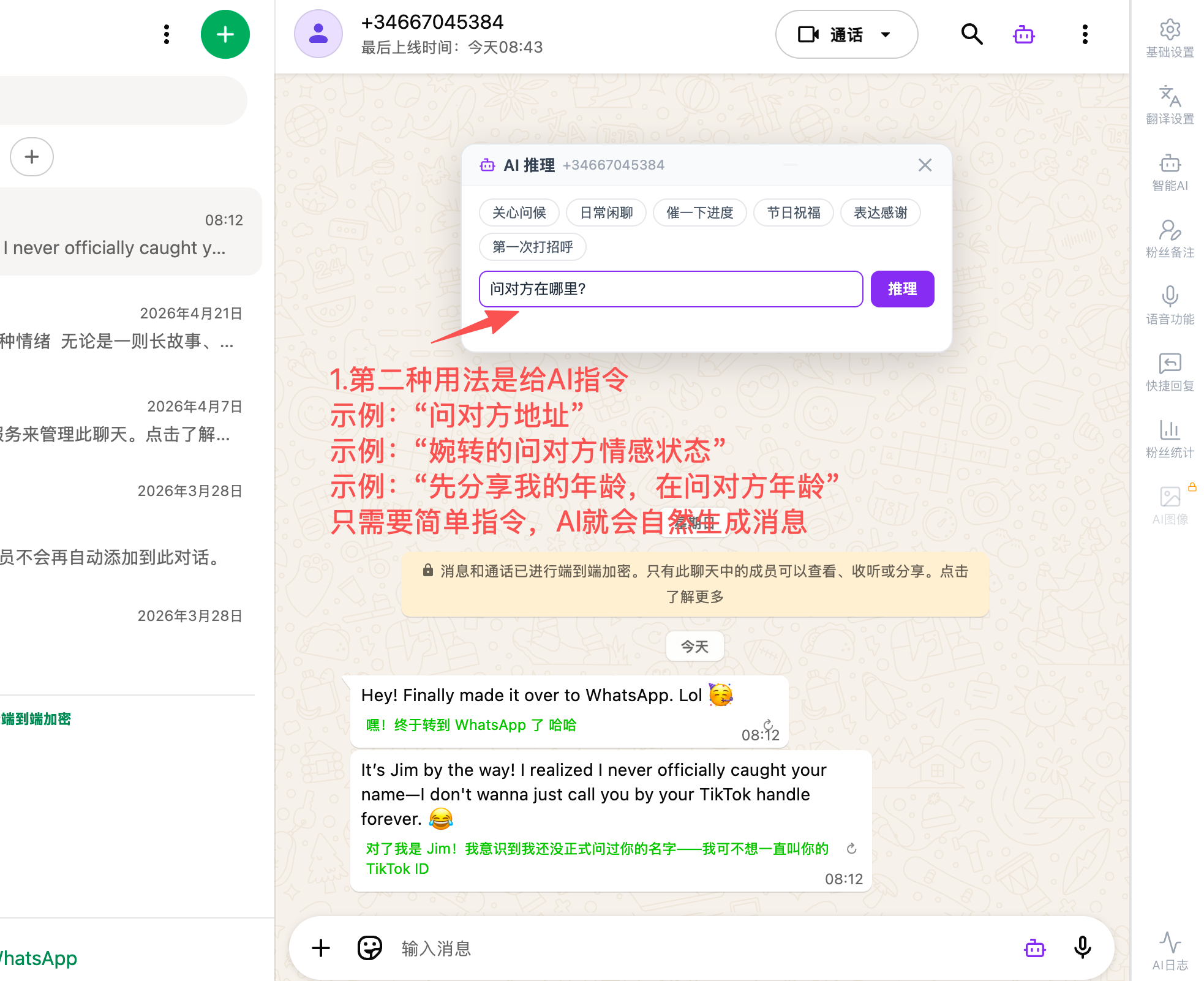The width and height of the screenshot is (1204, 981).
Task: Open 语音功能 voice feature
Action: 1170,305
